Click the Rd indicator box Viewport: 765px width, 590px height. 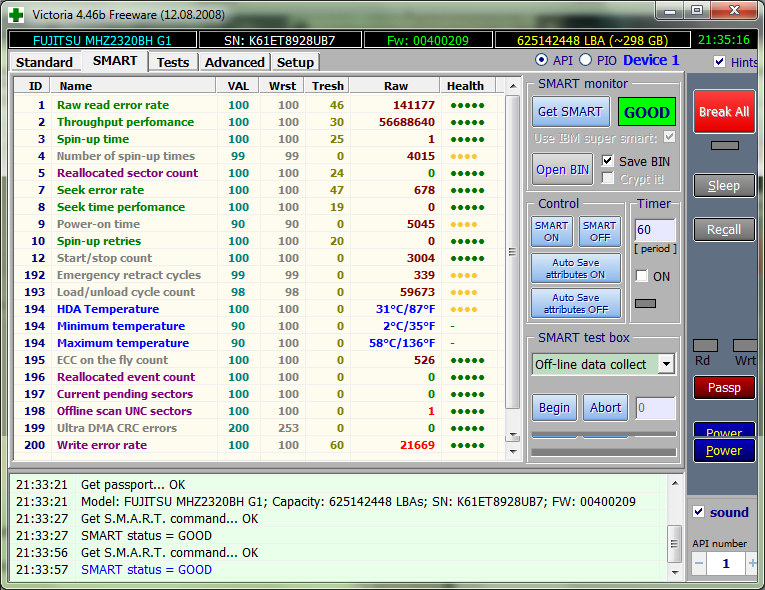click(705, 346)
